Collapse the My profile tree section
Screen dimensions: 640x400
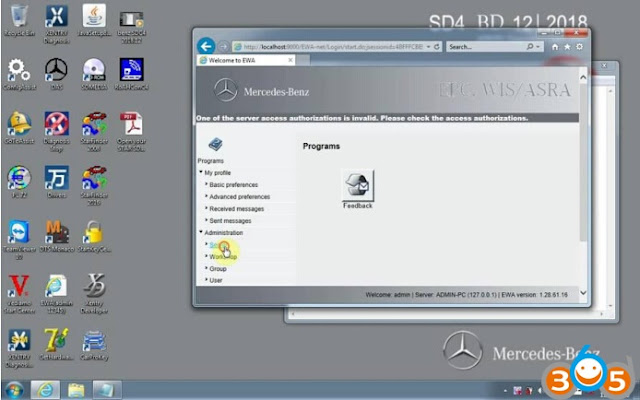coord(201,172)
